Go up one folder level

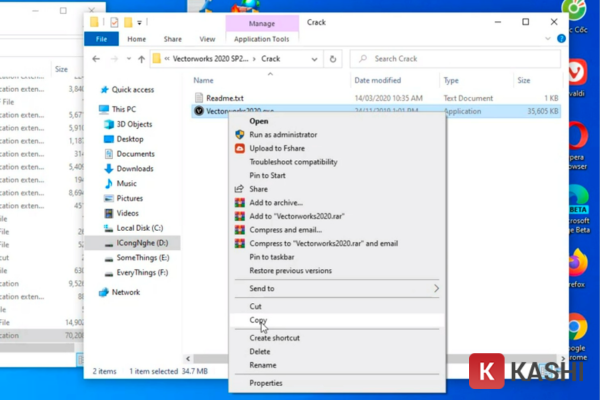pyautogui.click(x=142, y=59)
